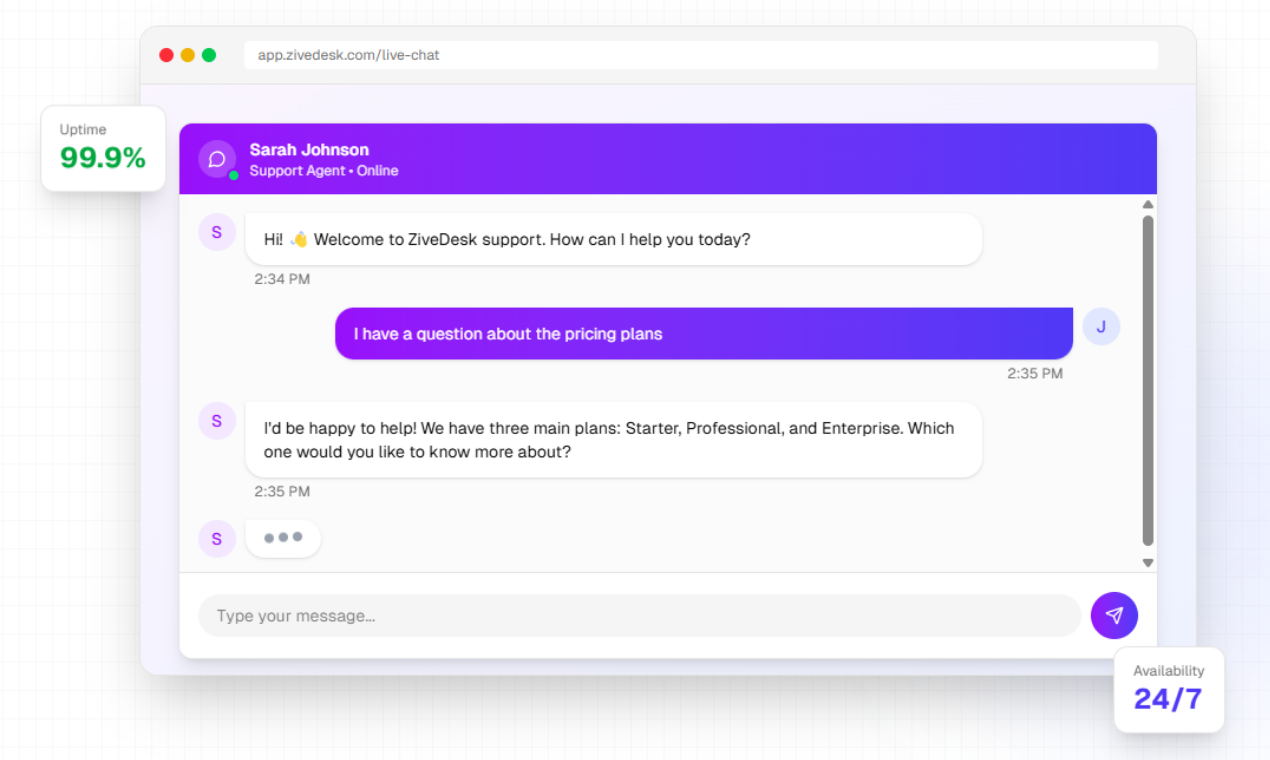This screenshot has height=760, width=1270.
Task: Click the paper plane send icon
Action: [1114, 615]
